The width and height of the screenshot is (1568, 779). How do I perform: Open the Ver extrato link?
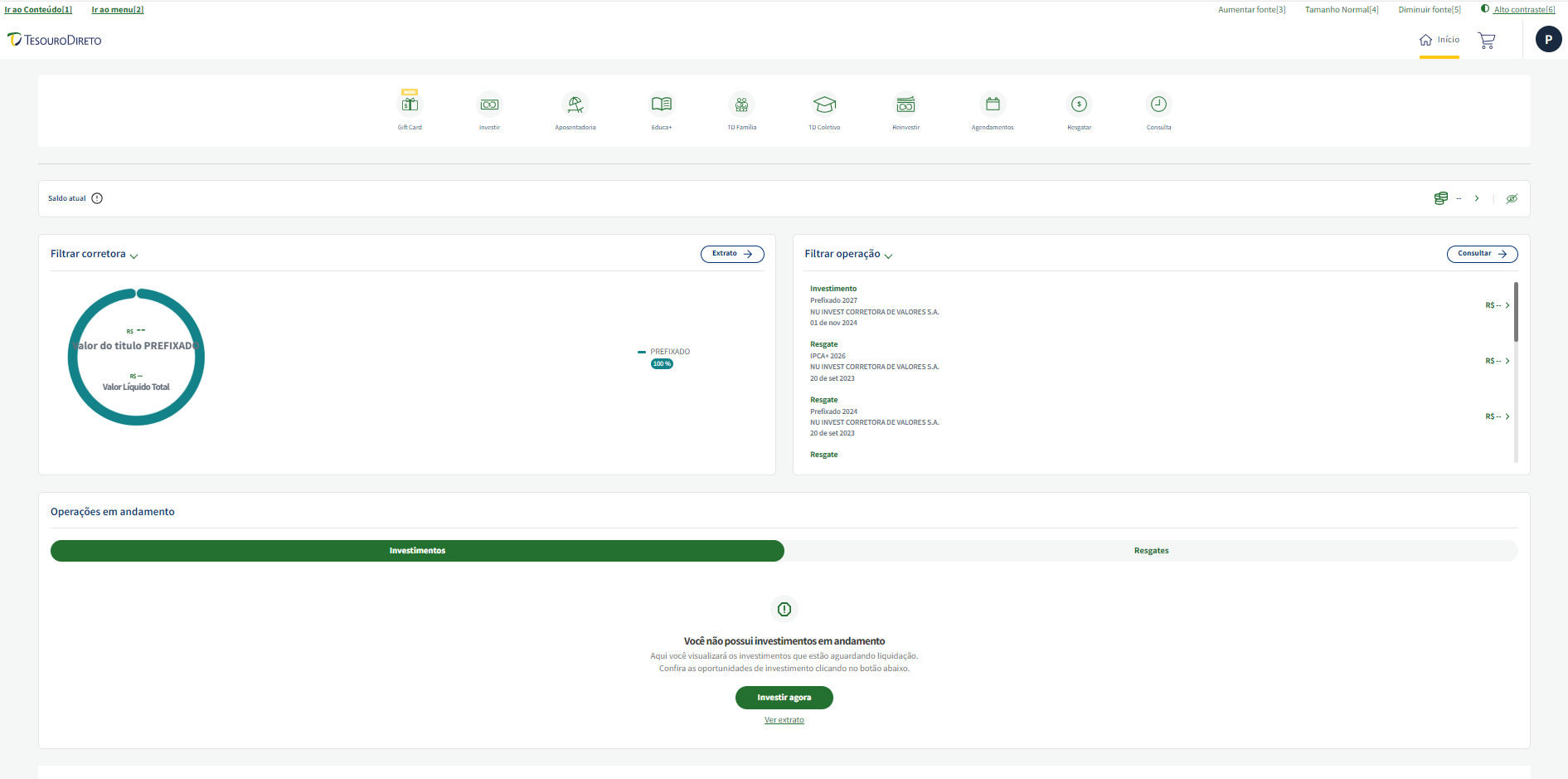click(x=784, y=720)
